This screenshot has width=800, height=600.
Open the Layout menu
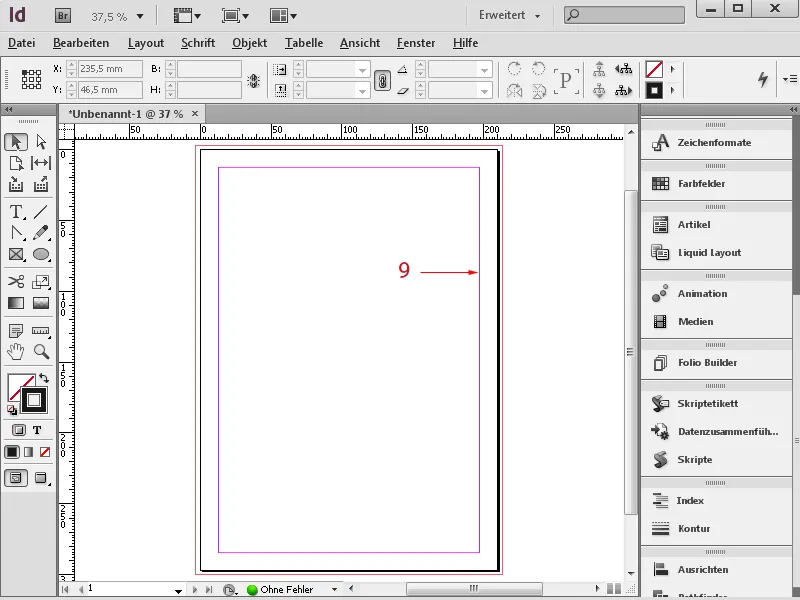tap(146, 43)
